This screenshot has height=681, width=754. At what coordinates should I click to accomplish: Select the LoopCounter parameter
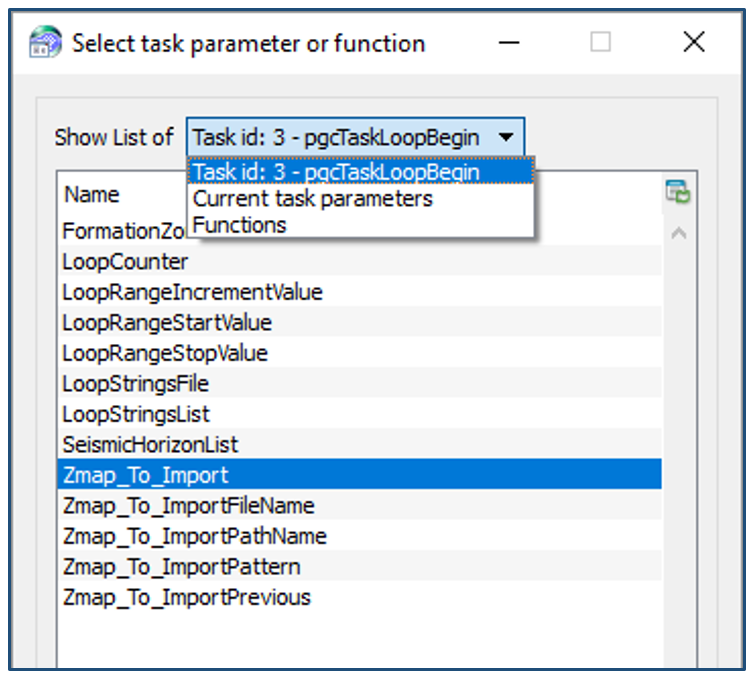[x=125, y=262]
